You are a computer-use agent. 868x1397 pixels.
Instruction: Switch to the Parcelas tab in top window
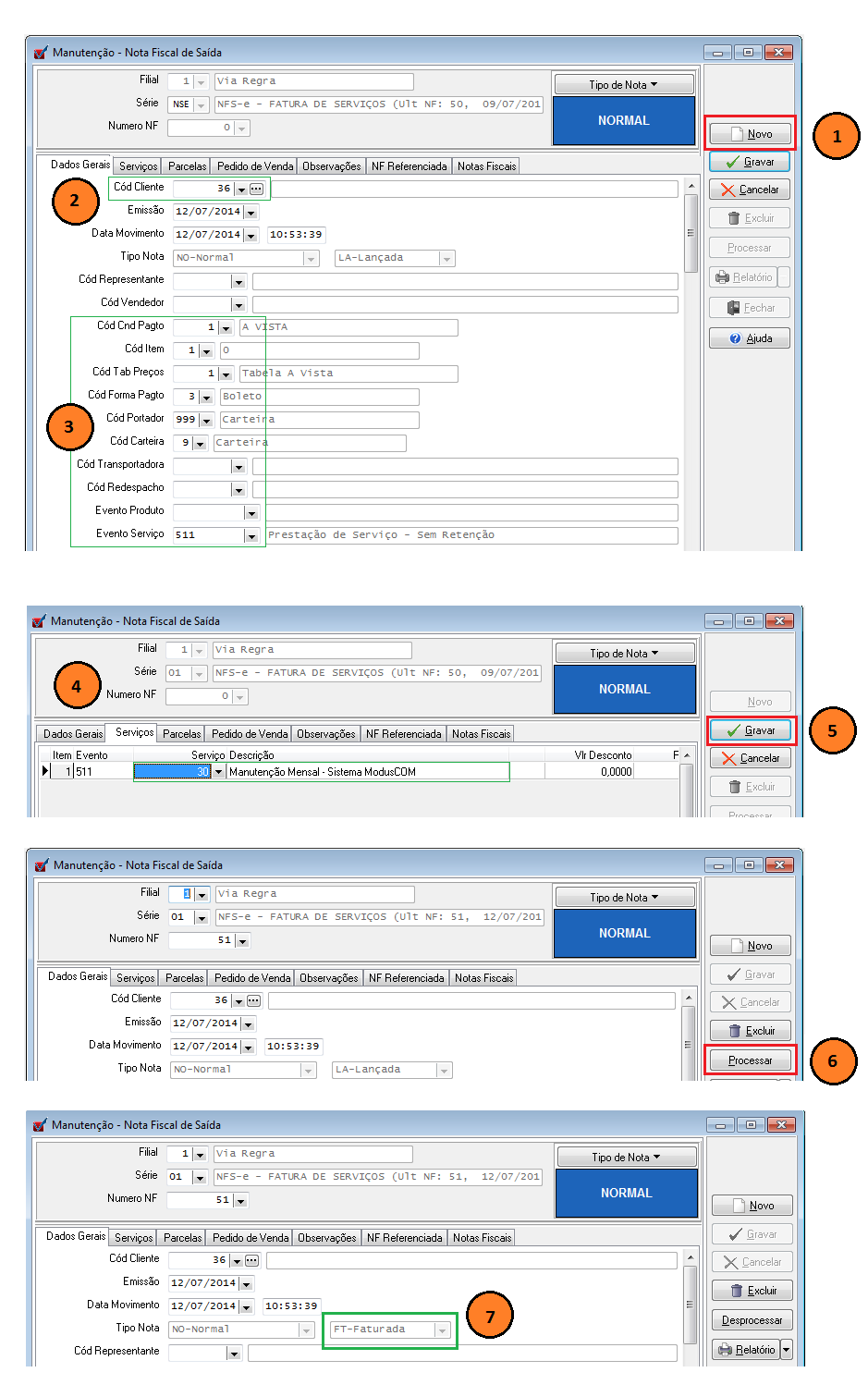coord(187,166)
